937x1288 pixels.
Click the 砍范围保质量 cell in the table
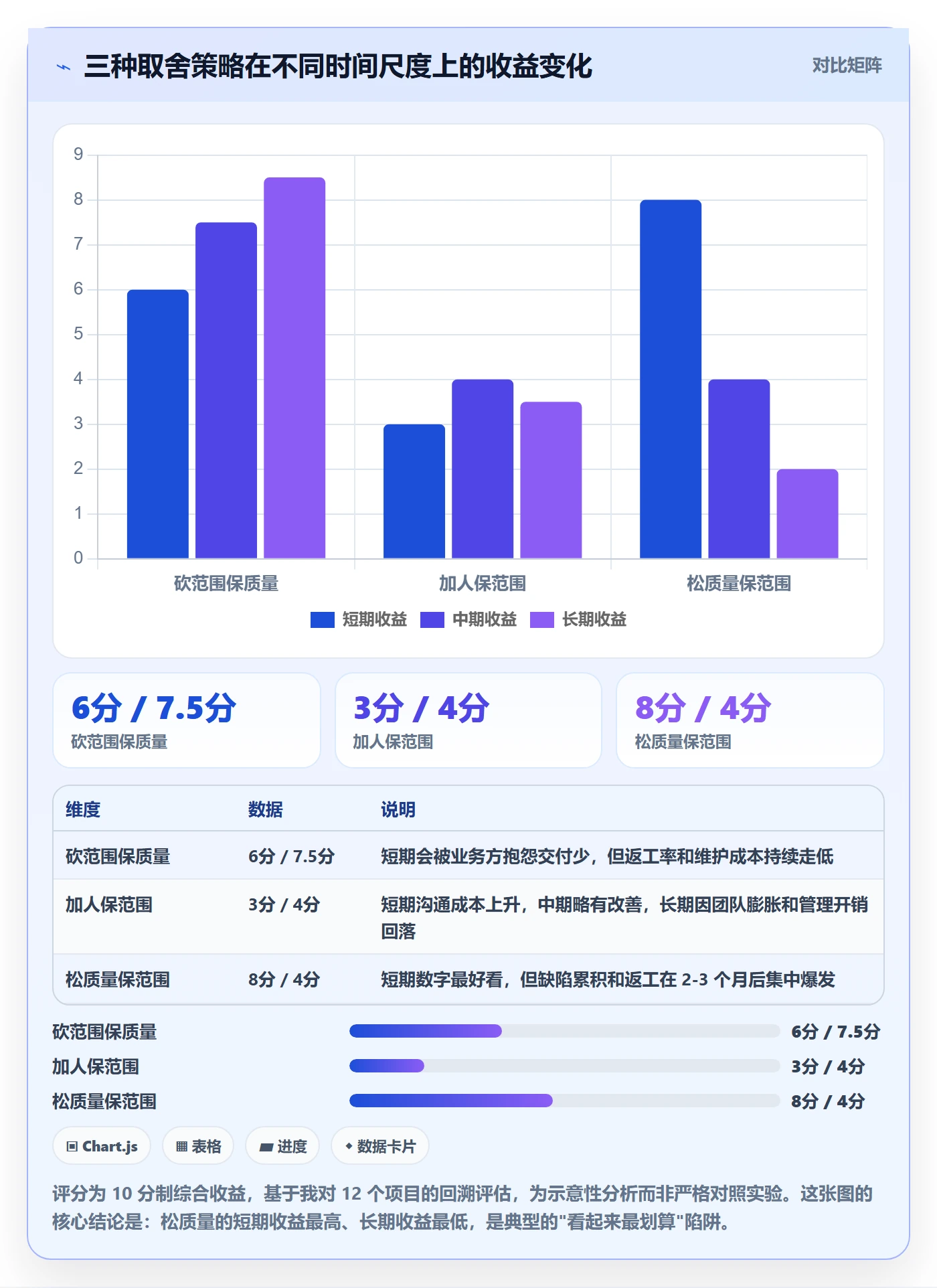[x=118, y=856]
